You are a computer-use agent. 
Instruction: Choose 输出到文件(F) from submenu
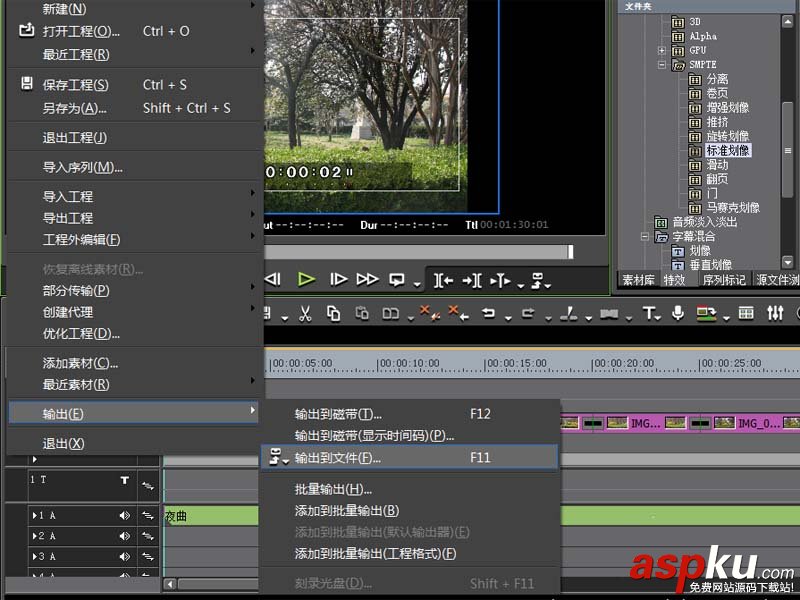coord(409,458)
